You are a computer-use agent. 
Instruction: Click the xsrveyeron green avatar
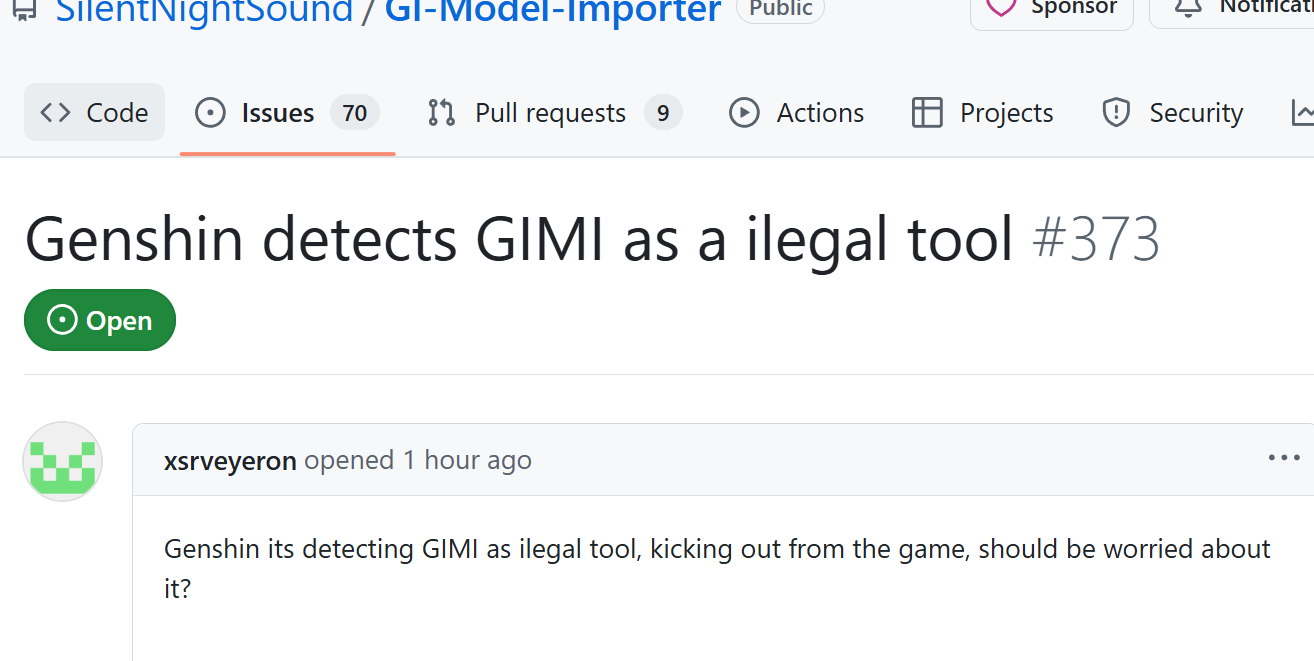coord(62,461)
